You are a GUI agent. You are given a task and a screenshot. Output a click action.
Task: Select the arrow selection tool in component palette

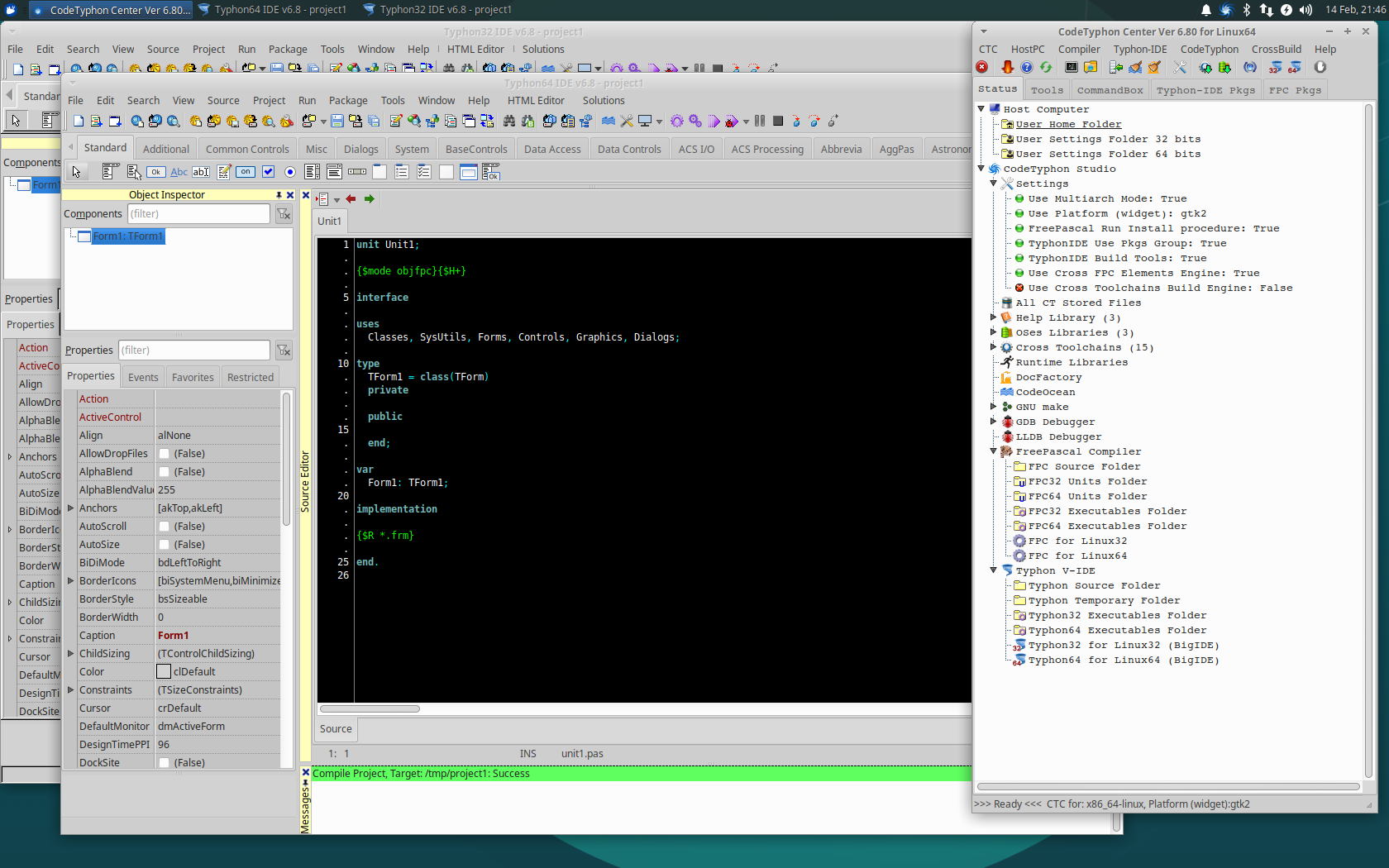[76, 172]
